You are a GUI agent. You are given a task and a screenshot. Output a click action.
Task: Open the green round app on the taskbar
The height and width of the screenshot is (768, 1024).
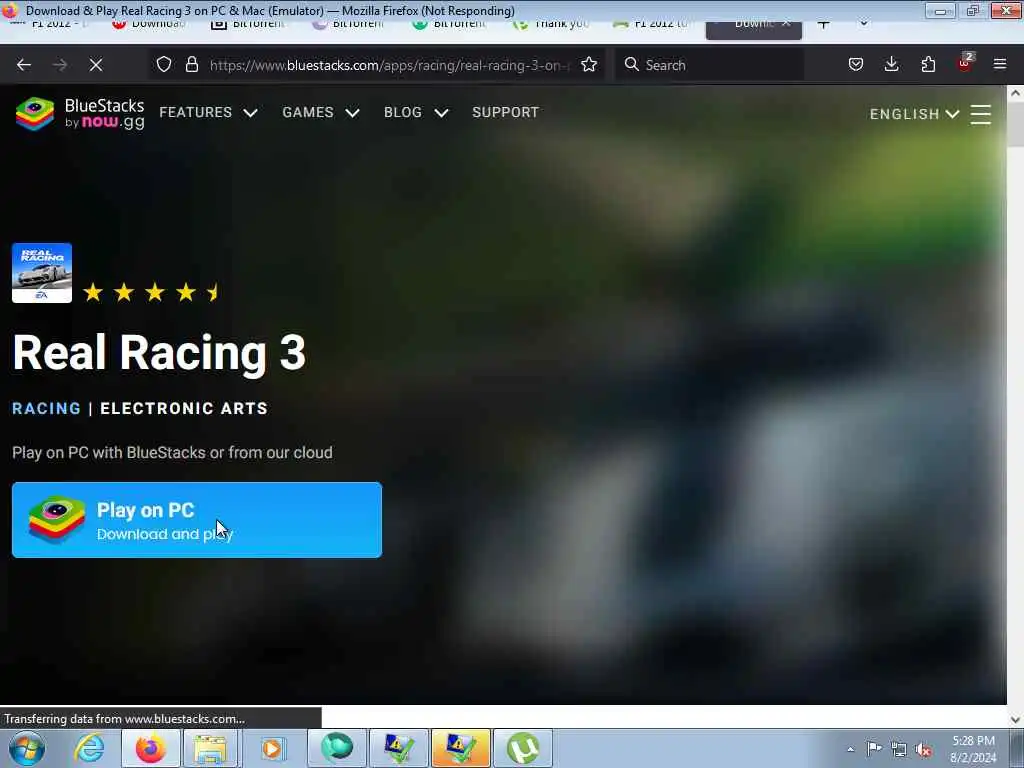tap(337, 748)
